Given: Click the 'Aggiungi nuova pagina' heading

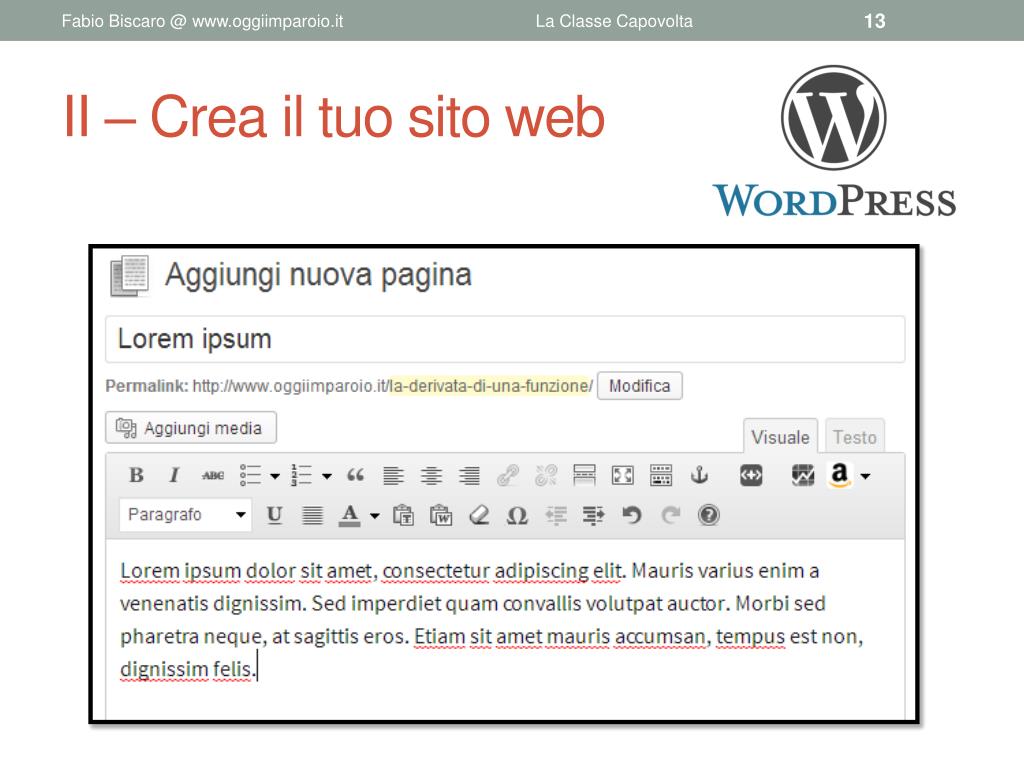Looking at the screenshot, I should click(318, 275).
